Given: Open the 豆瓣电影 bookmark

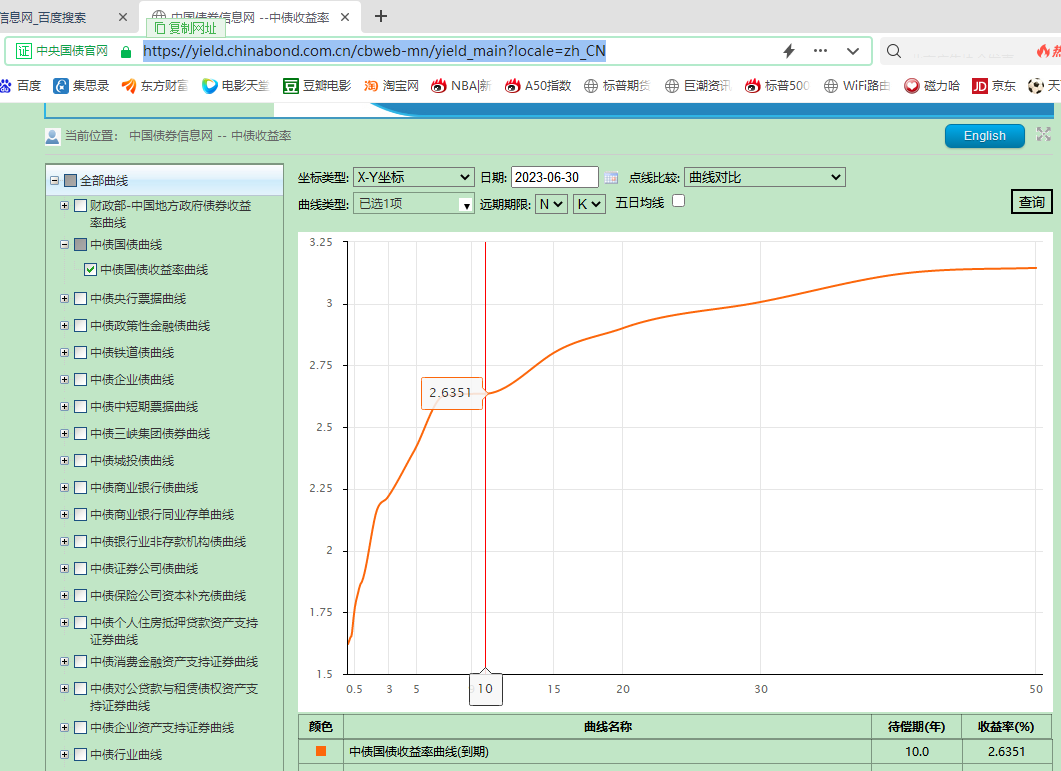Looking at the screenshot, I should click(x=317, y=86).
